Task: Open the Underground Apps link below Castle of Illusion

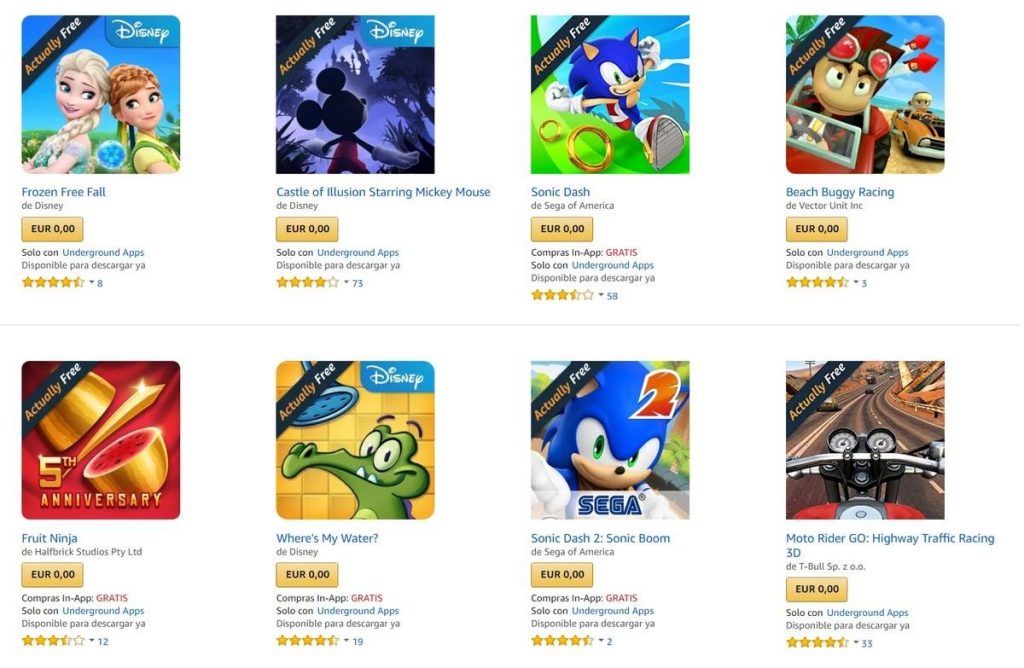Action: point(358,252)
